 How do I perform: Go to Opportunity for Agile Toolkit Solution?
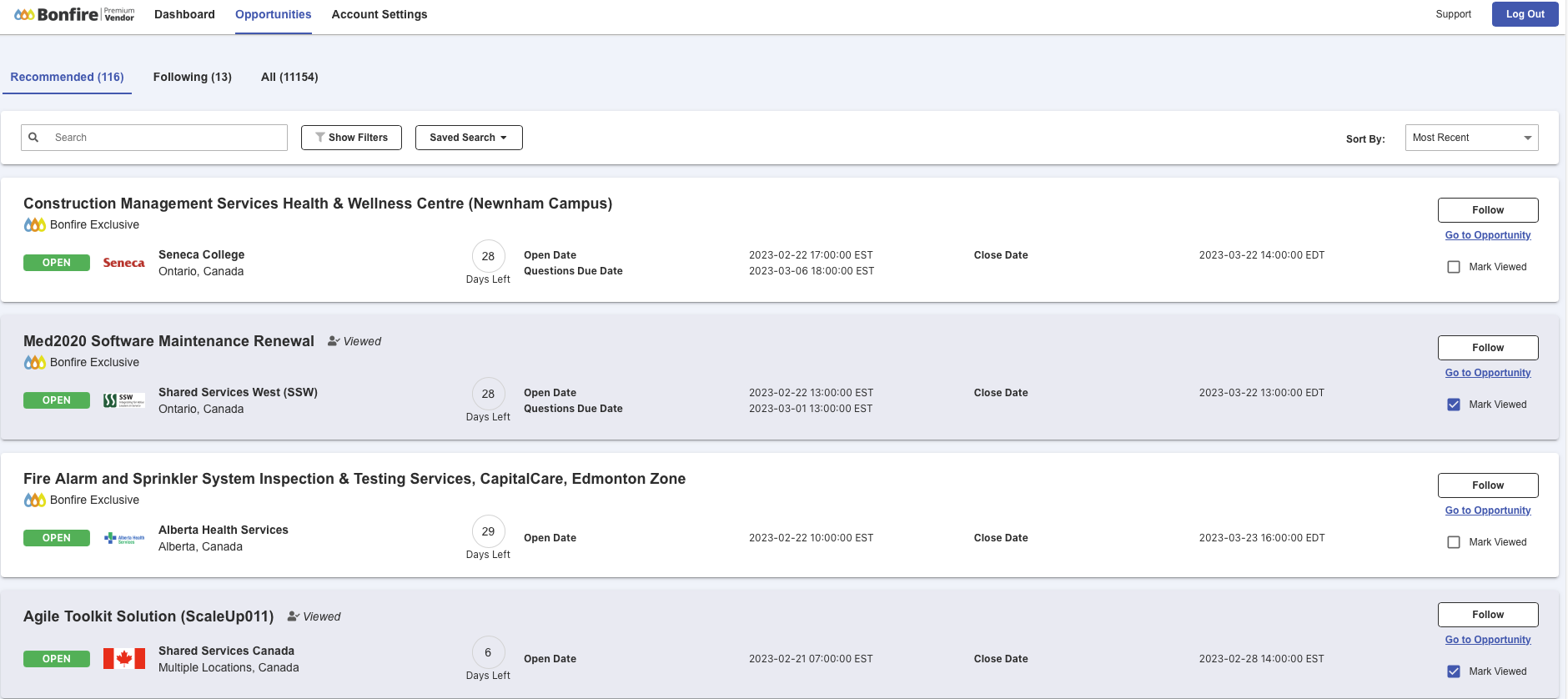(x=1488, y=640)
